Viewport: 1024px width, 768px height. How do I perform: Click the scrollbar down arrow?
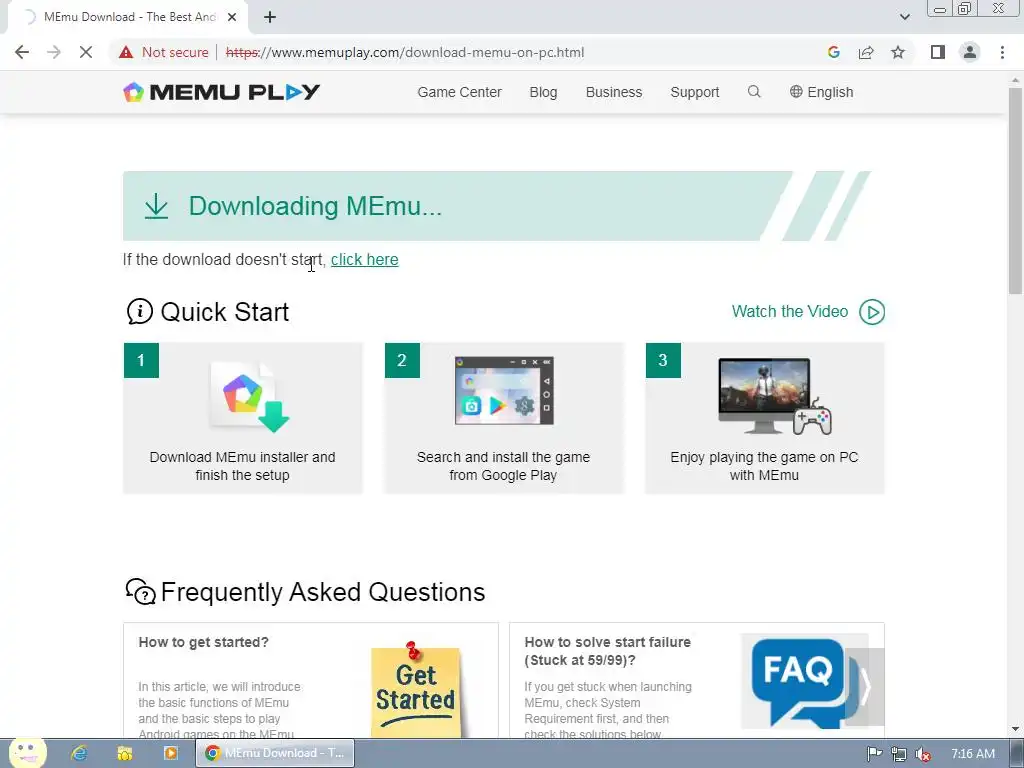coord(1016,729)
